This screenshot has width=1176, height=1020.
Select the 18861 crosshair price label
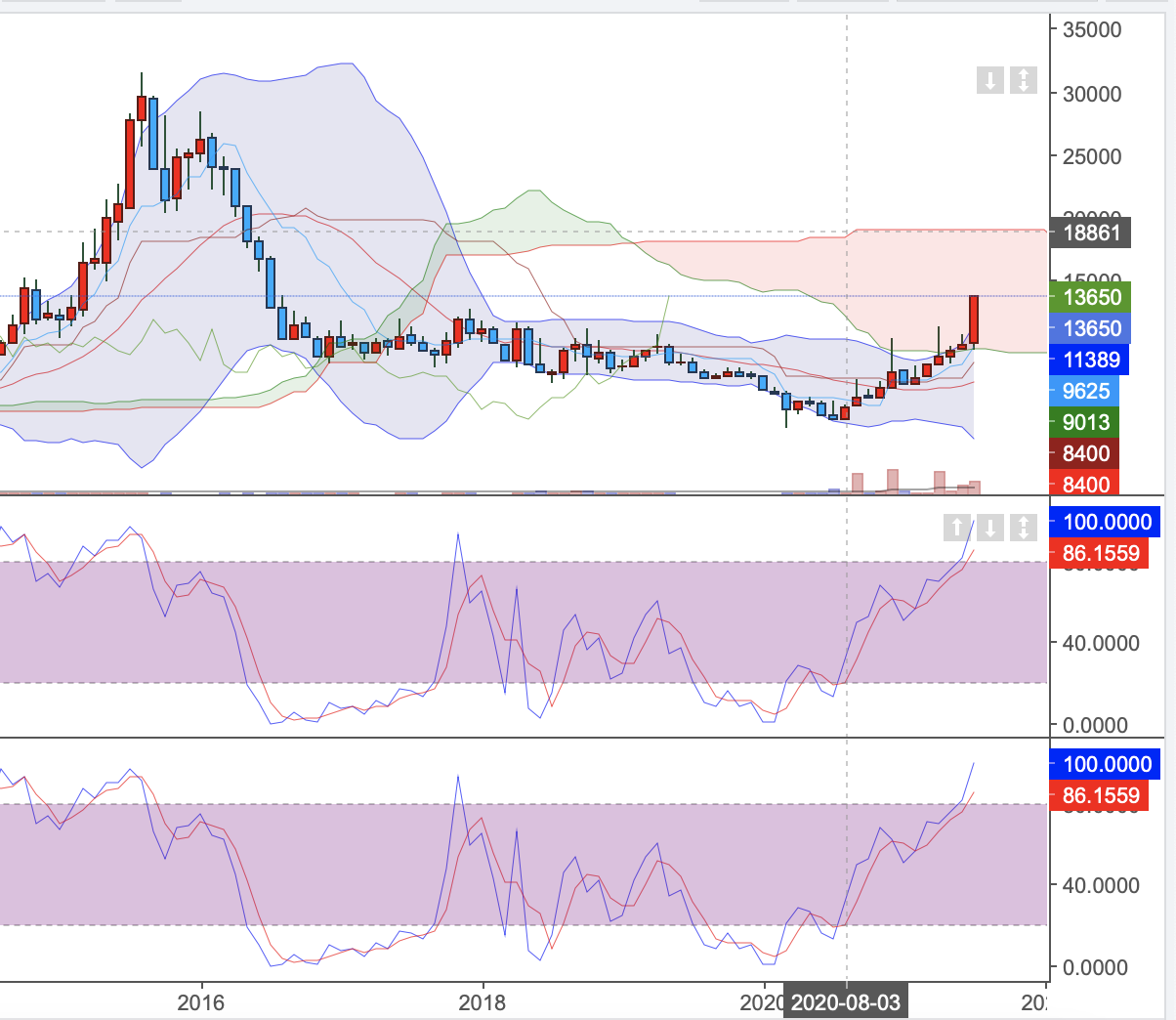click(1091, 233)
